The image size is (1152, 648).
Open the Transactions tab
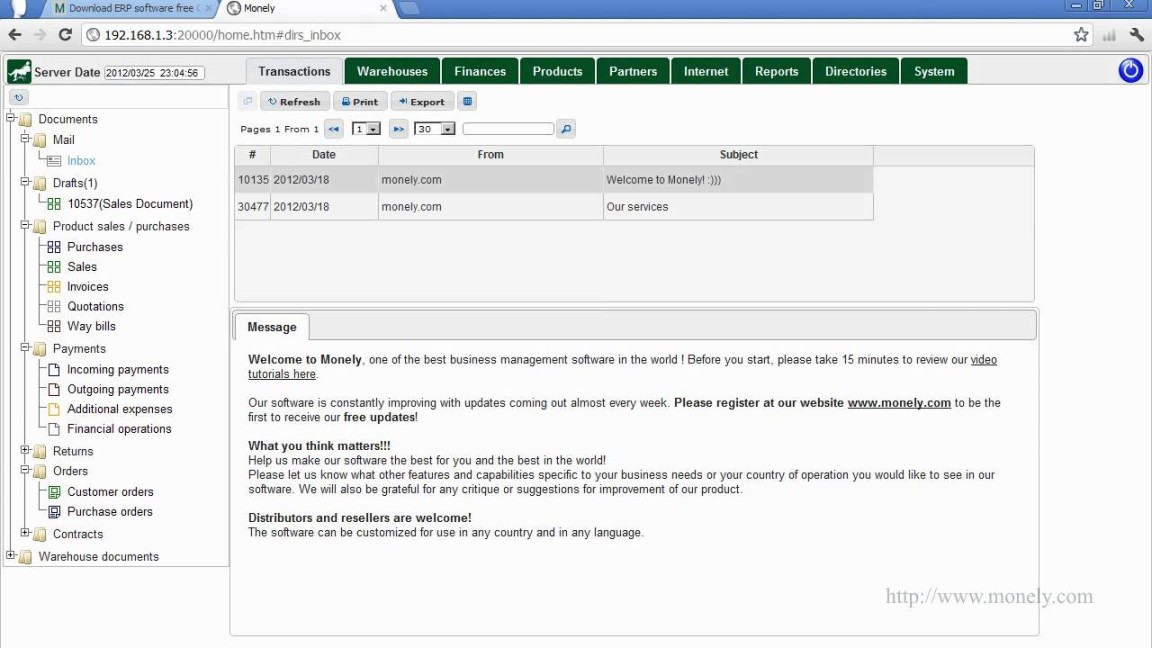(294, 71)
